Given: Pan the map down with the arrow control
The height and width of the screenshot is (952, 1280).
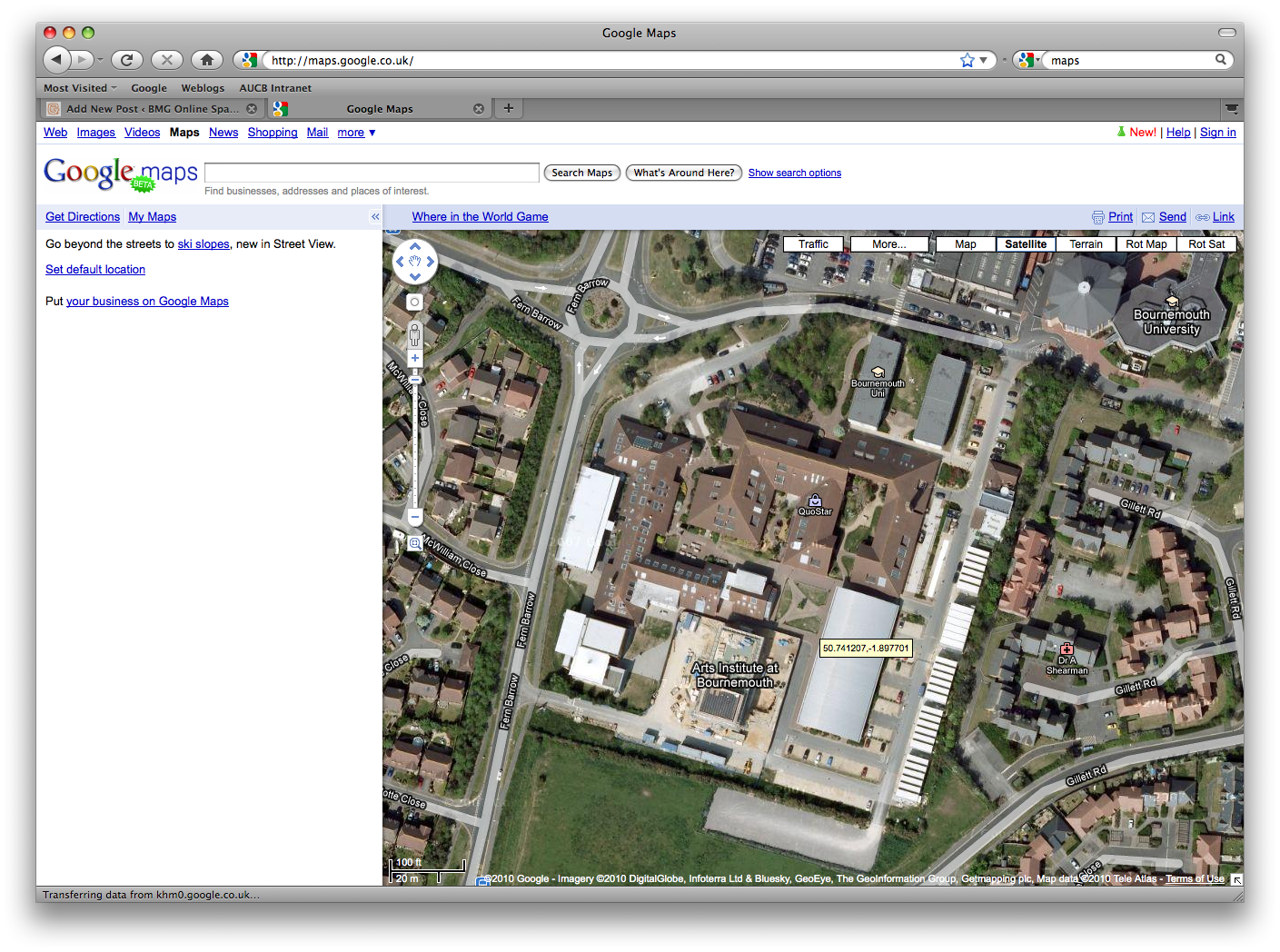Looking at the screenshot, I should (415, 277).
